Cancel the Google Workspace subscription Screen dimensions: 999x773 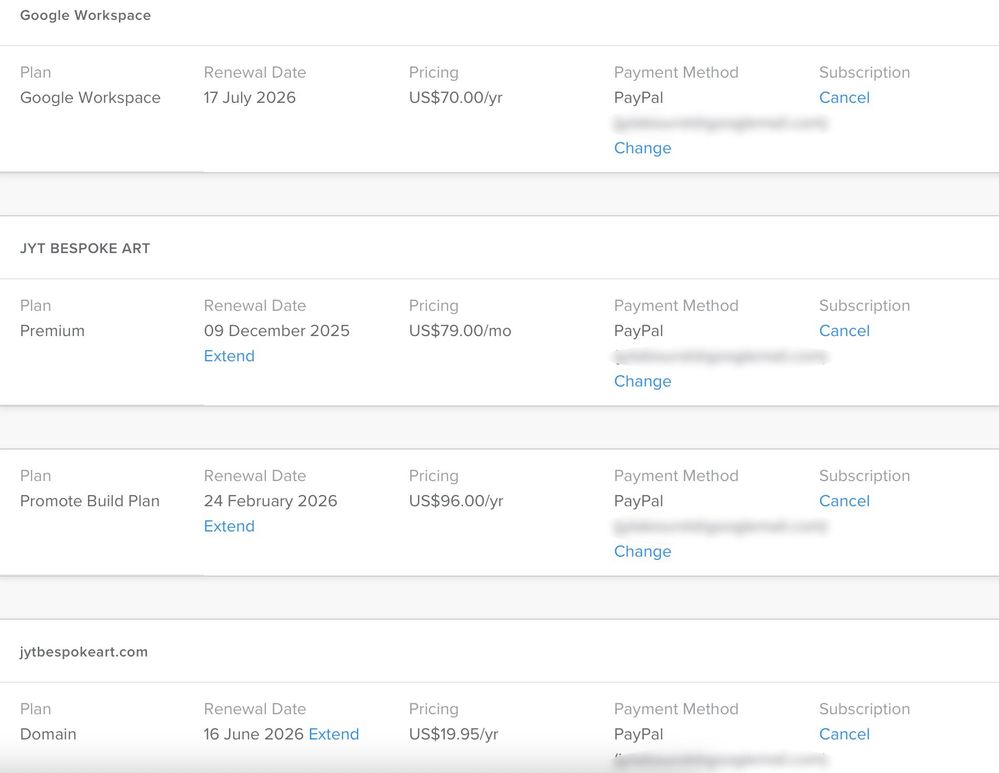(x=843, y=97)
